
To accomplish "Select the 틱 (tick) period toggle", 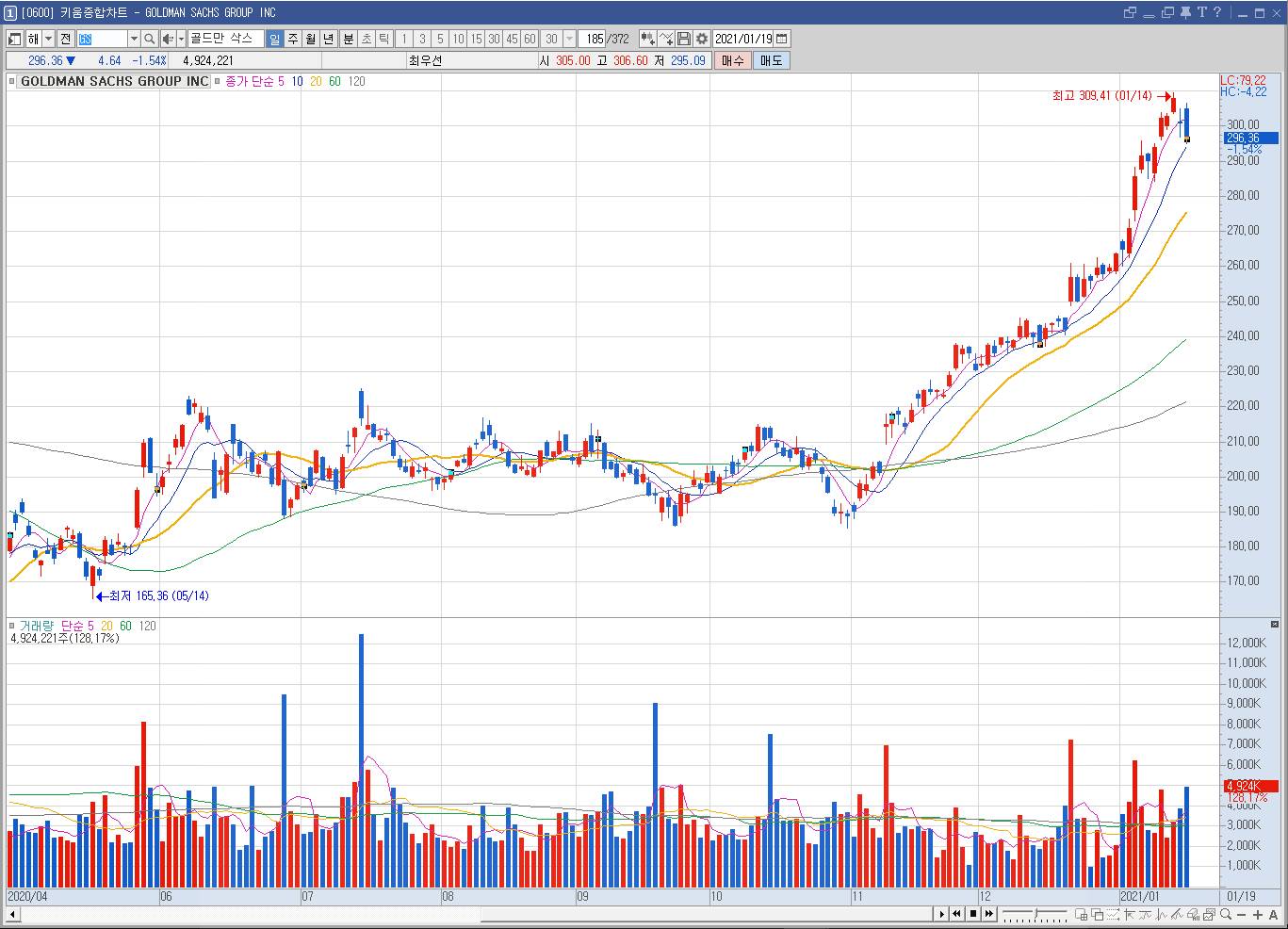I will (x=383, y=39).
